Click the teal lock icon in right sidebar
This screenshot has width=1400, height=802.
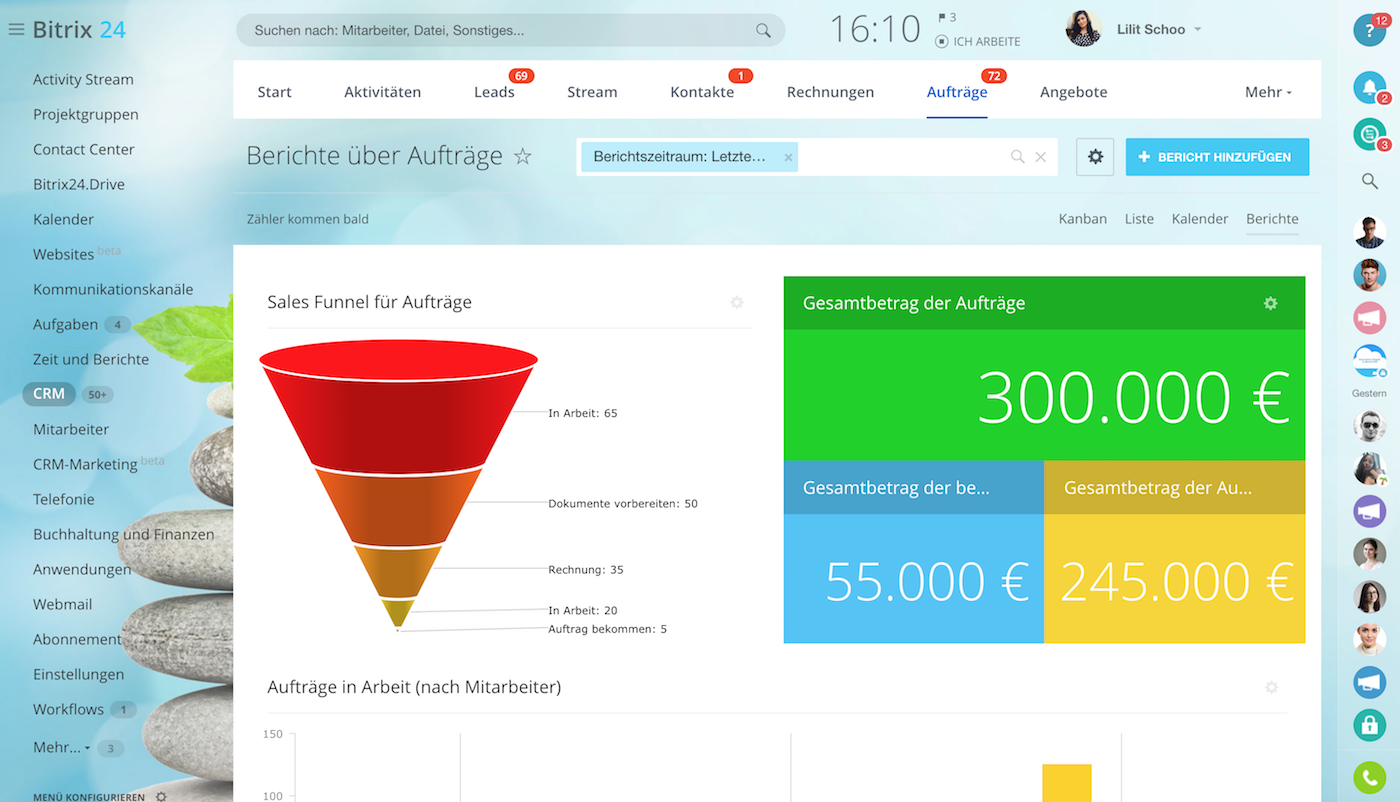point(1369,725)
